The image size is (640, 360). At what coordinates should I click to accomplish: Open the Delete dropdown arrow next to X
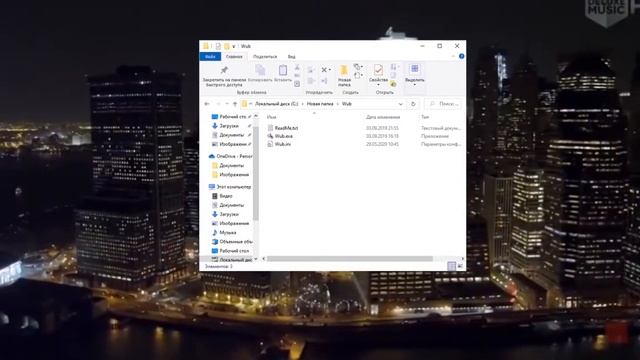tap(330, 70)
